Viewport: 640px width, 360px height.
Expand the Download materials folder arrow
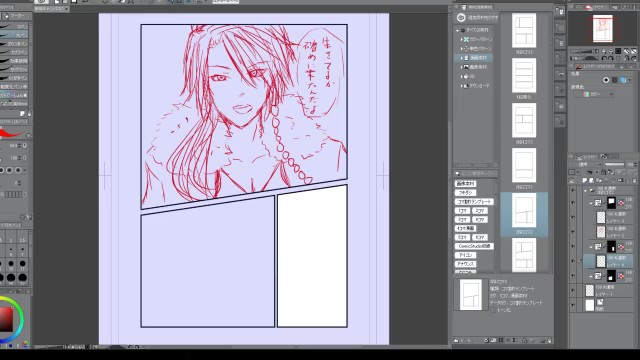(462, 86)
